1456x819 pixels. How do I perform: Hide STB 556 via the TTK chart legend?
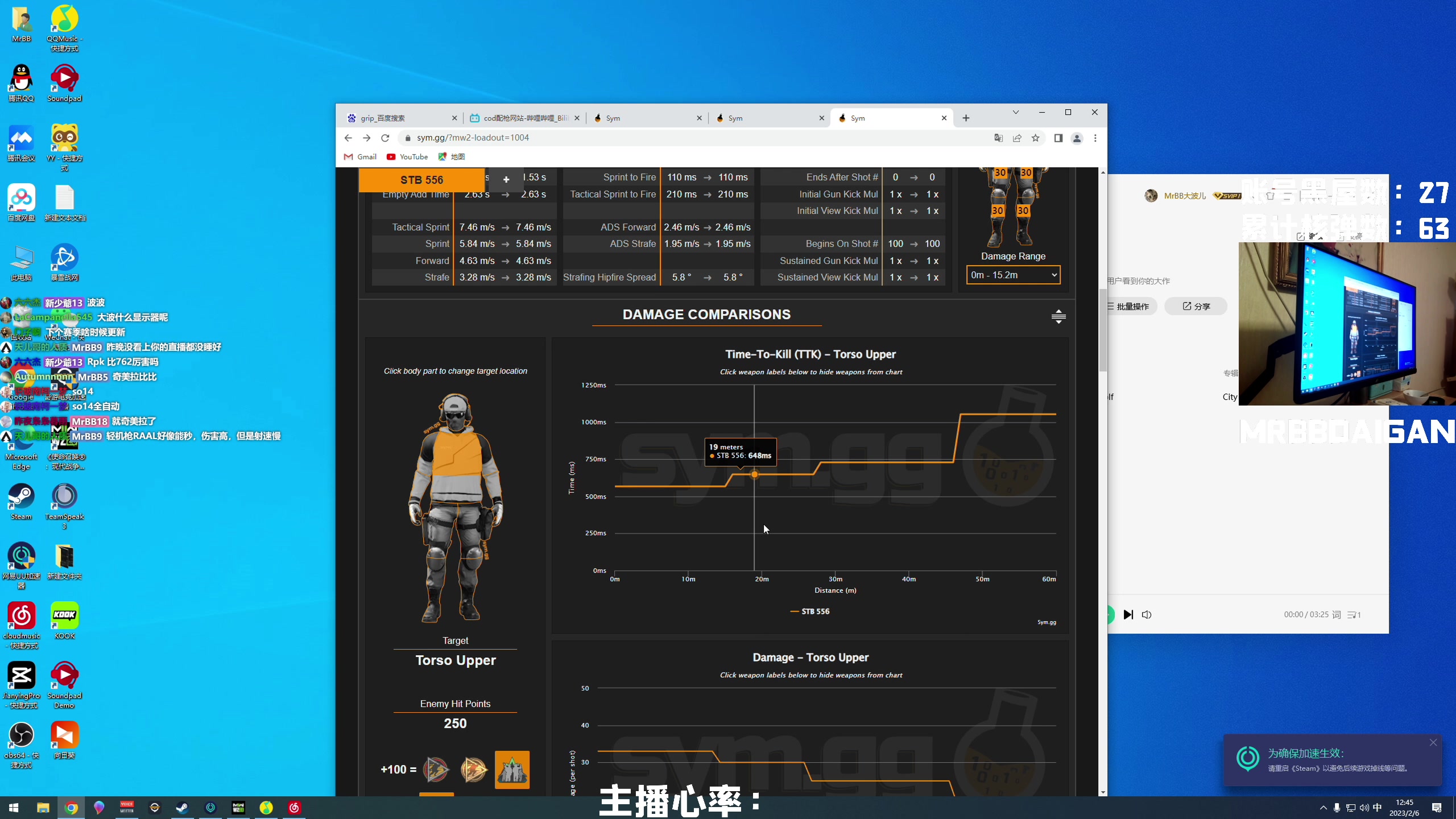810,611
